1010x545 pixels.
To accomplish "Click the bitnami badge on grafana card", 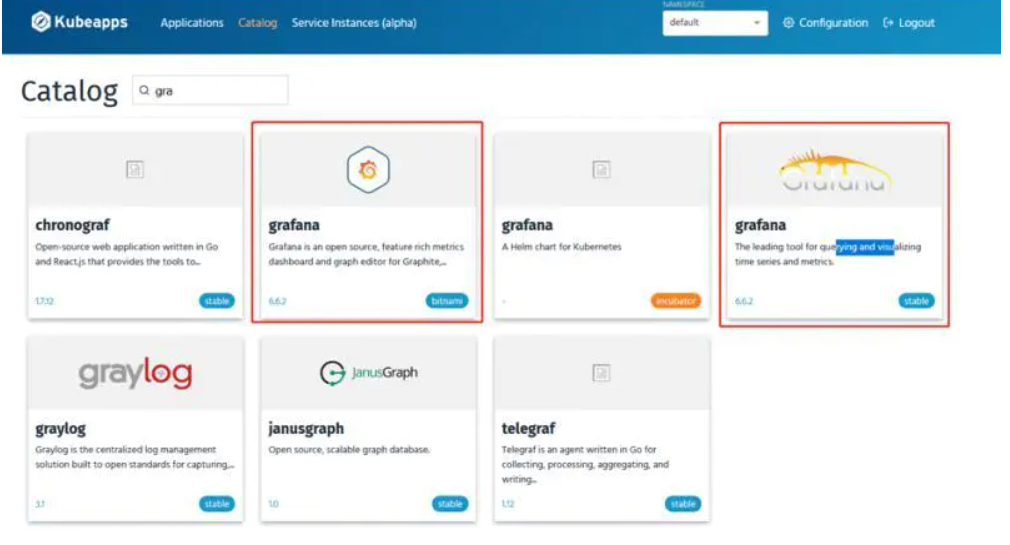I will [447, 301].
